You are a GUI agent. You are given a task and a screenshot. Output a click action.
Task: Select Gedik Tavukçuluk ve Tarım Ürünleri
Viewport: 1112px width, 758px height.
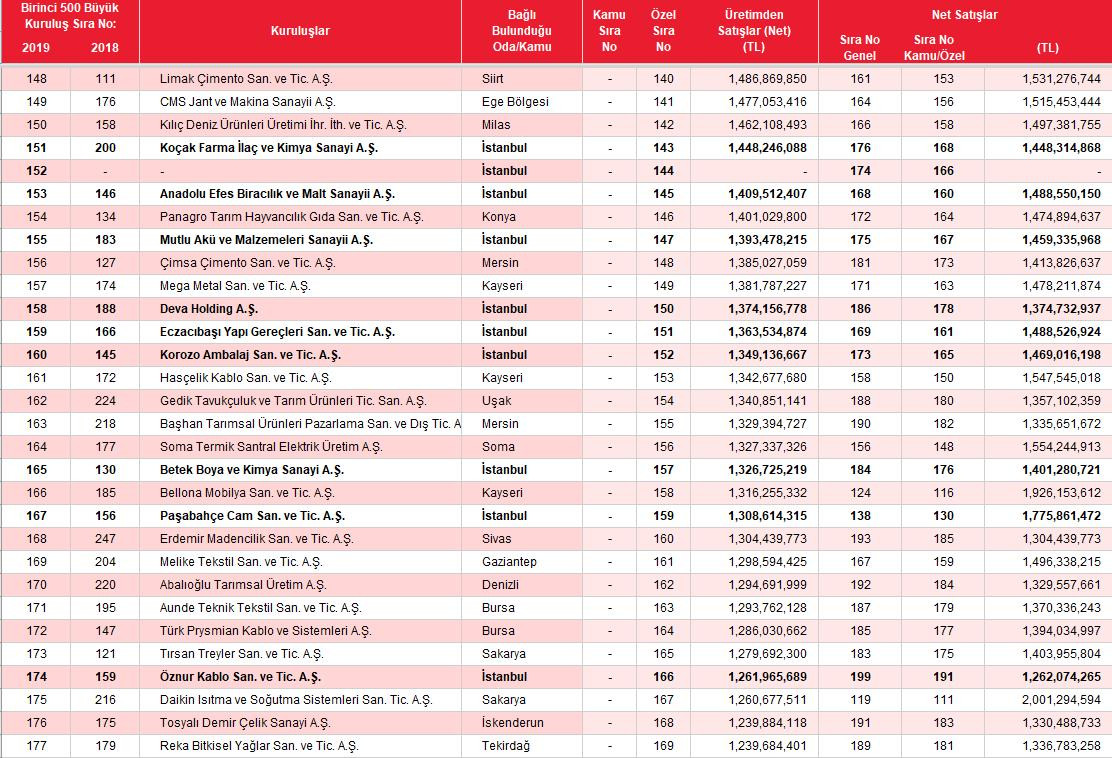pos(293,401)
